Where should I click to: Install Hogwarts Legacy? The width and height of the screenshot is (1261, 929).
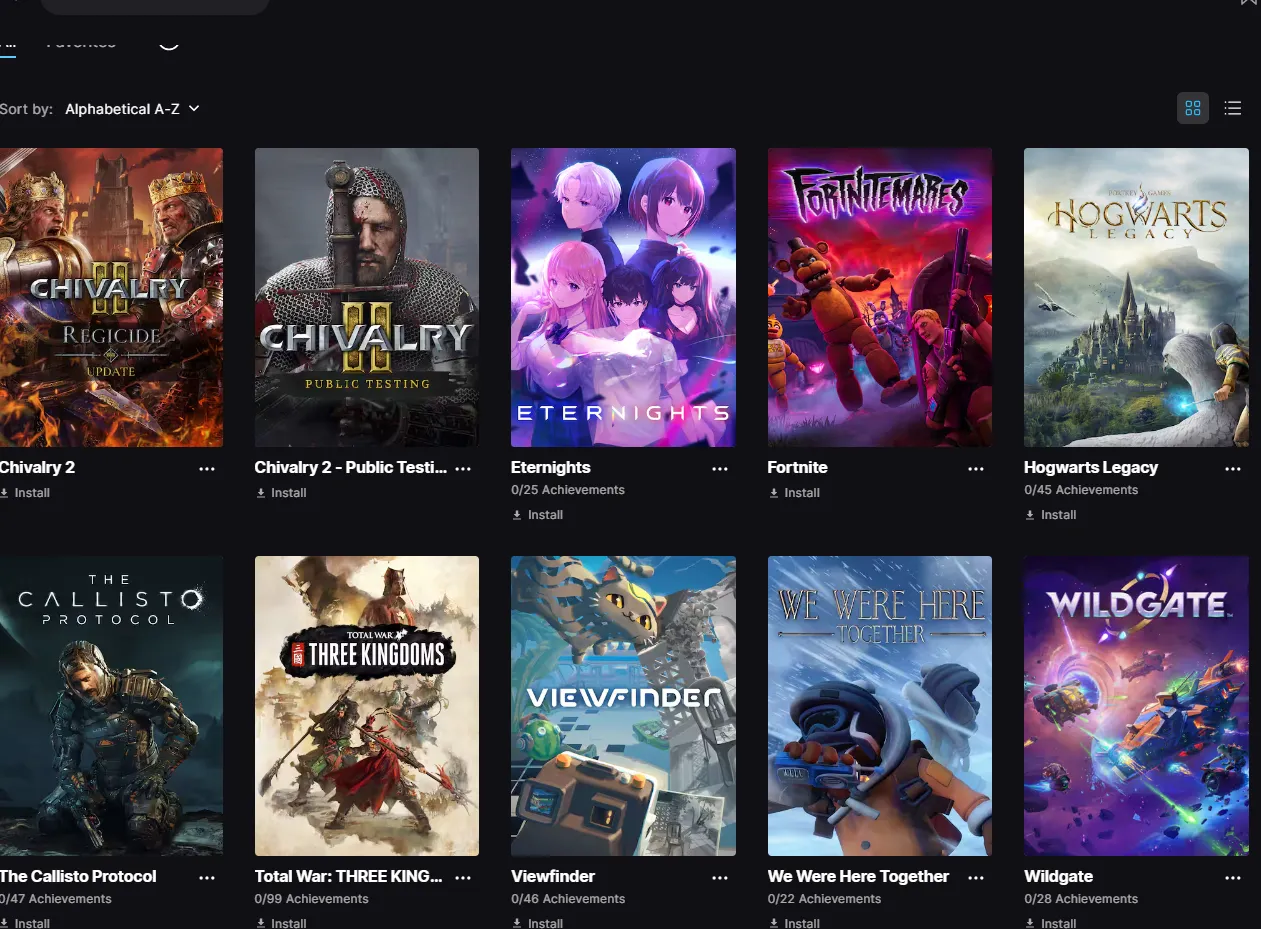[1050, 515]
